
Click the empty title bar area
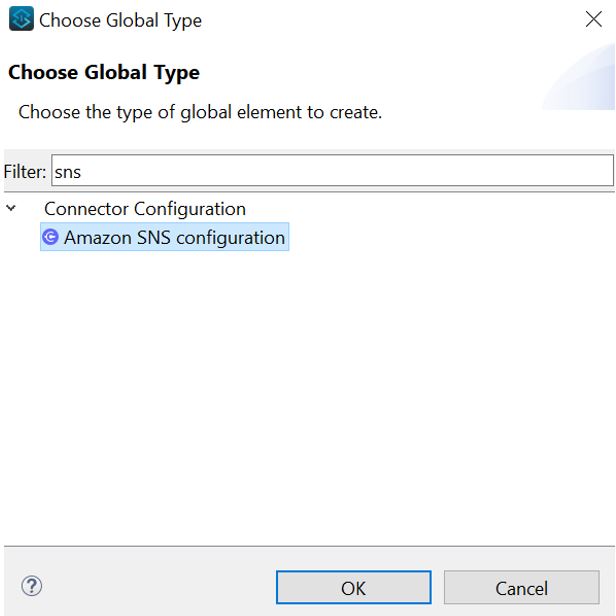click(400, 19)
